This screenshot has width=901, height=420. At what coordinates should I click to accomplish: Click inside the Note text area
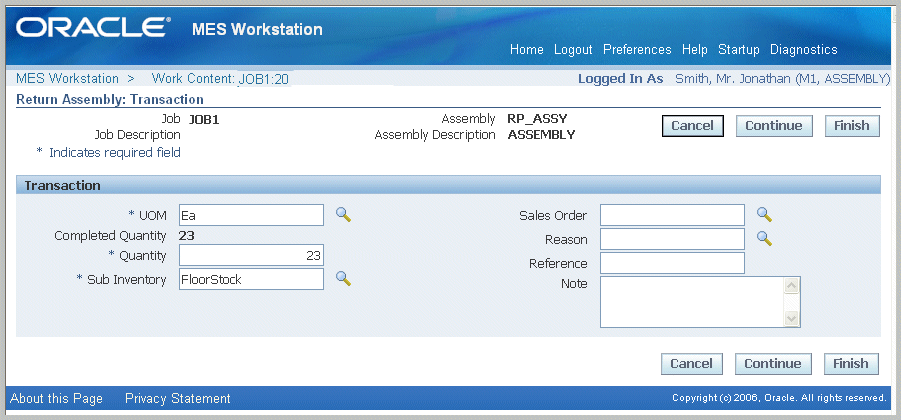tap(692, 302)
